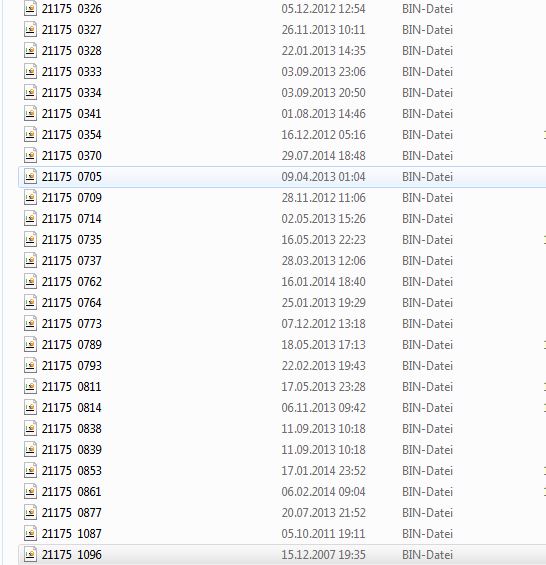The width and height of the screenshot is (546, 565).
Task: Click the file icon for 21175 0877
Action: coord(30,512)
